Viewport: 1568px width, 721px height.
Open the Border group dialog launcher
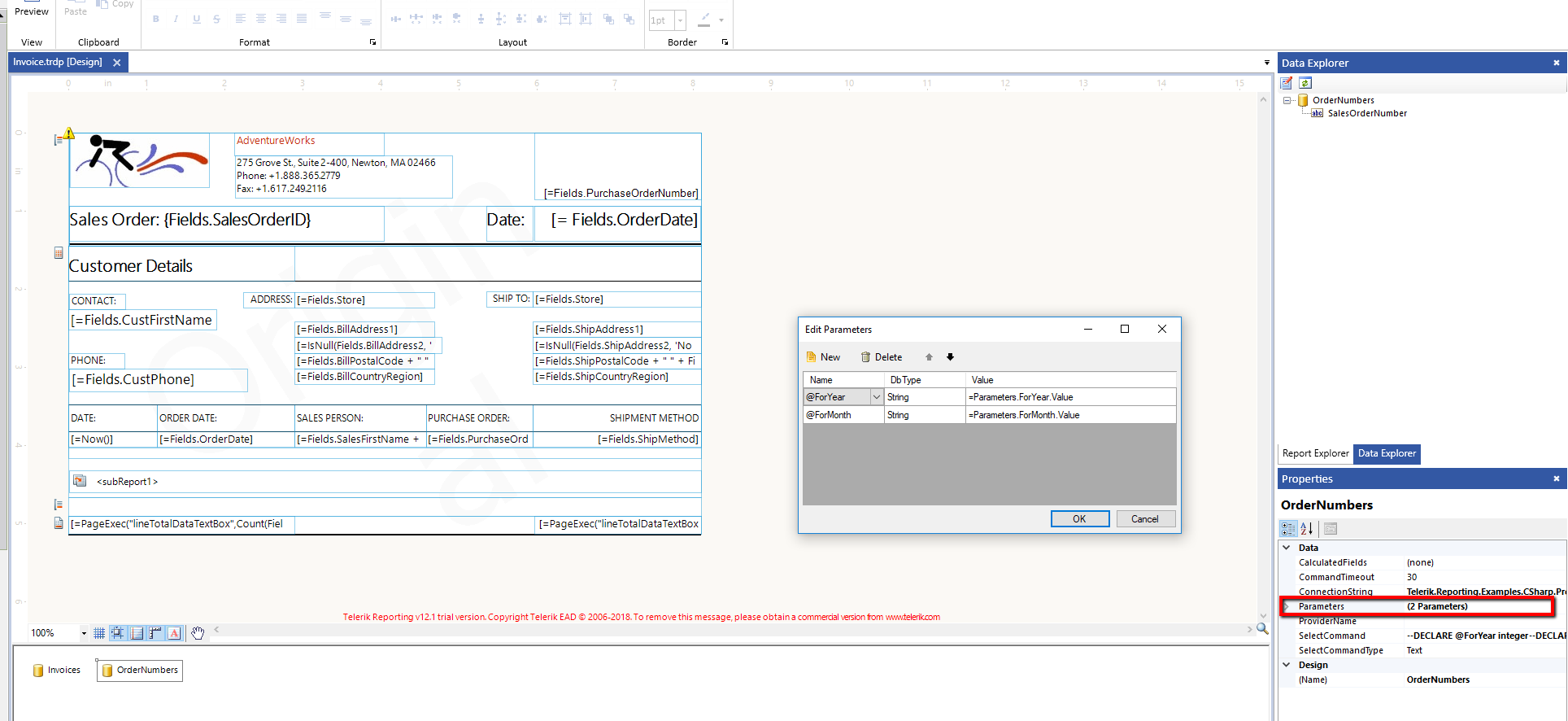(x=725, y=42)
